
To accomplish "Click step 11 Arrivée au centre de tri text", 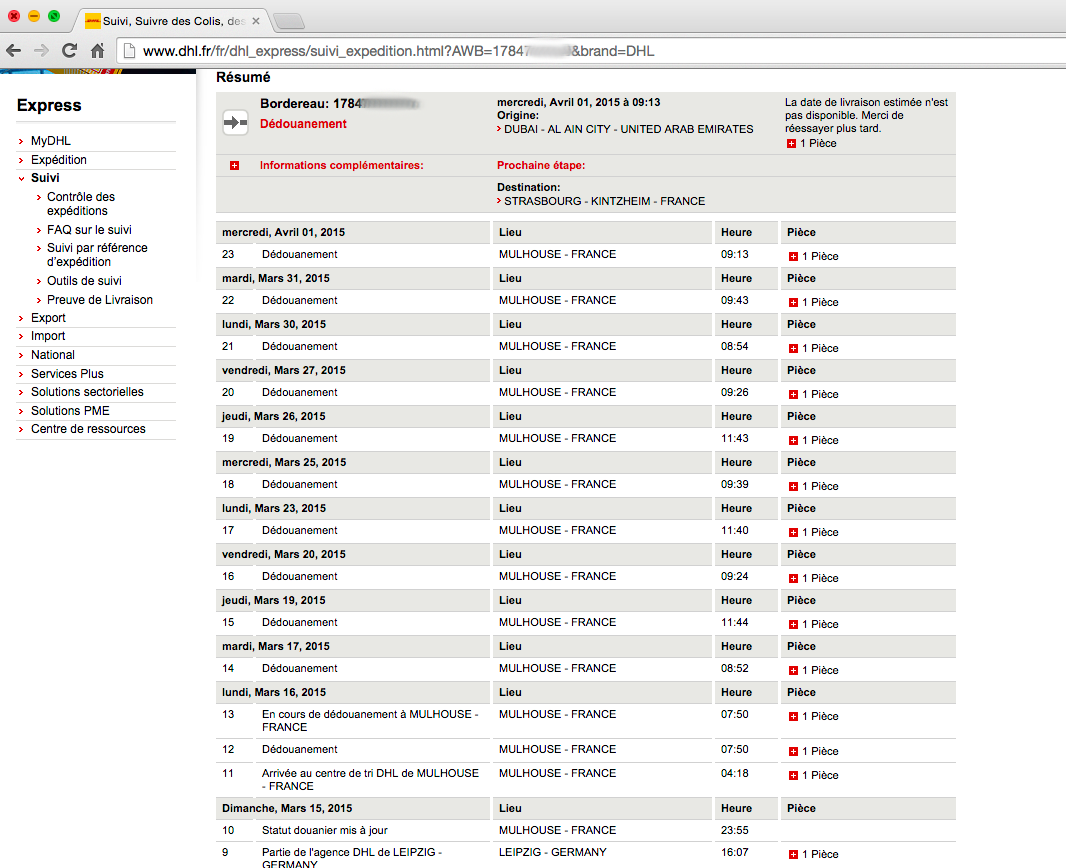I will 371,780.
